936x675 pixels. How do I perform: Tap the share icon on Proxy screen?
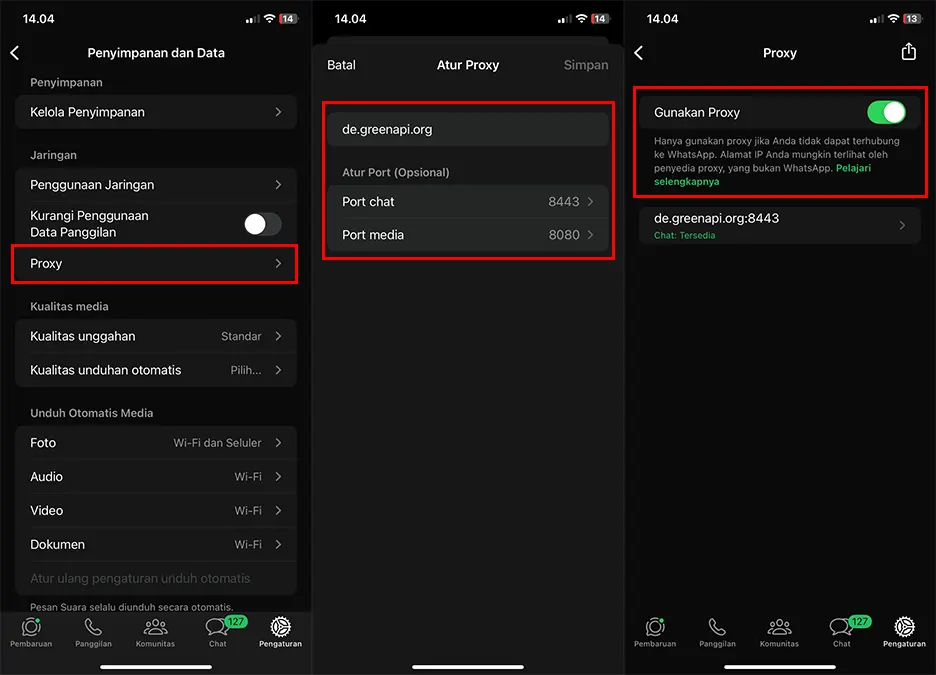(908, 52)
